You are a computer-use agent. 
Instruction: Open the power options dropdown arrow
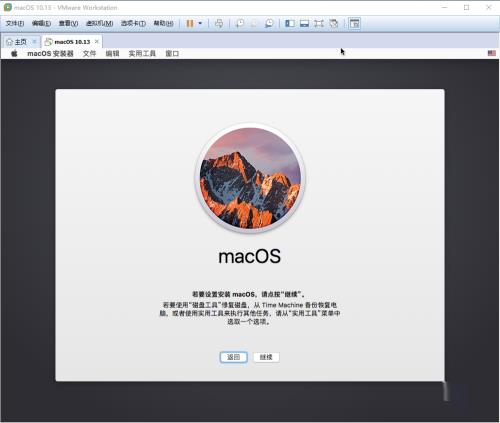tap(200, 23)
